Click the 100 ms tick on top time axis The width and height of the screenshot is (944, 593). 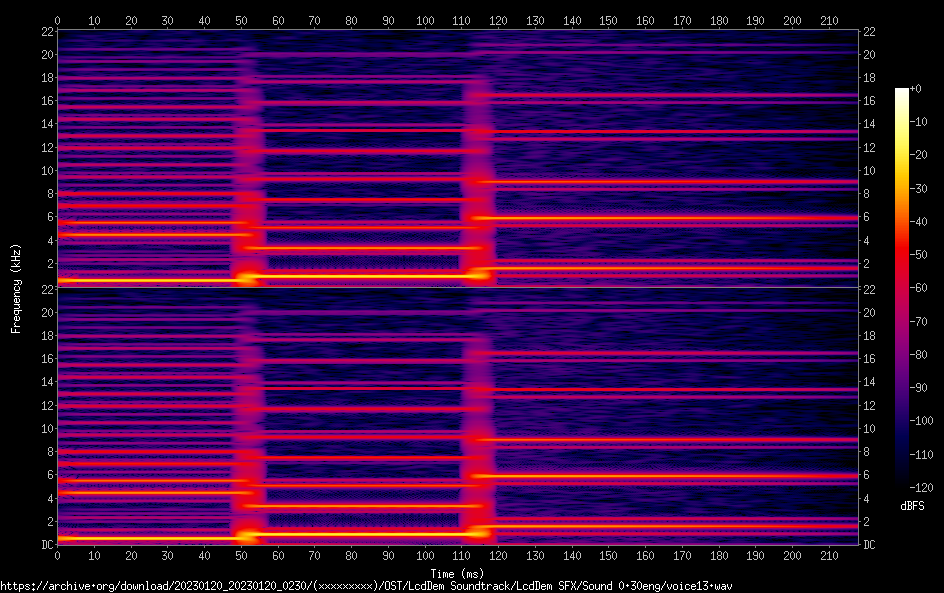425,19
